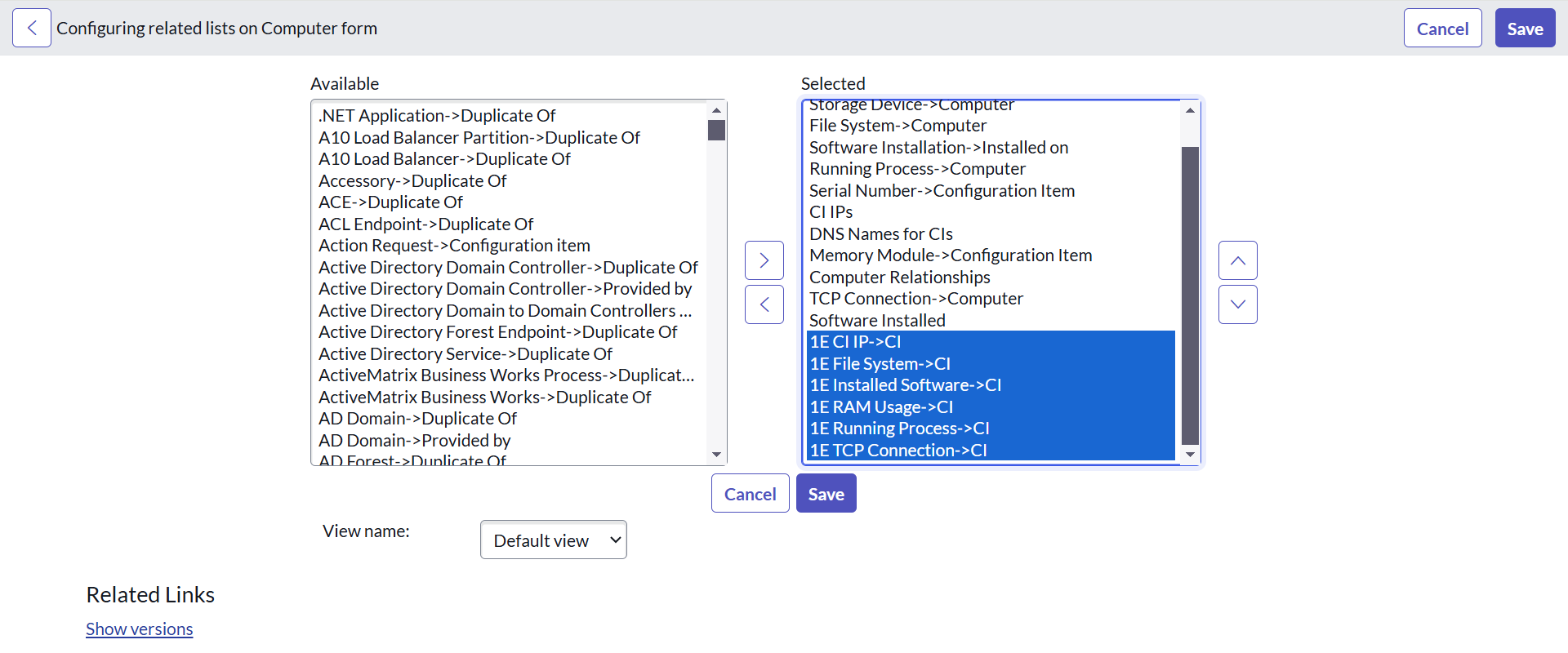Click scroll down arrow of Available list

[x=716, y=455]
